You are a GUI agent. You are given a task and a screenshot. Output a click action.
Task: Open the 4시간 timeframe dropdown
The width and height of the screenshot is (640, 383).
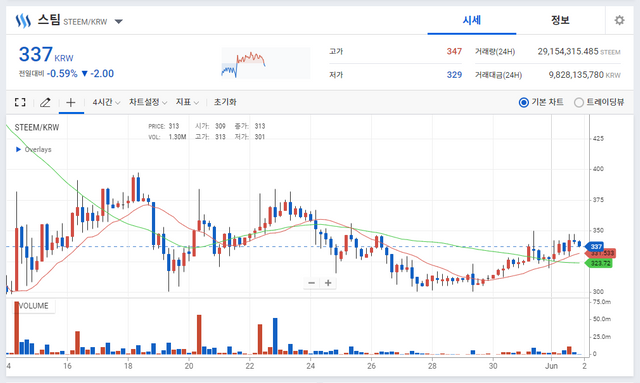tap(106, 102)
